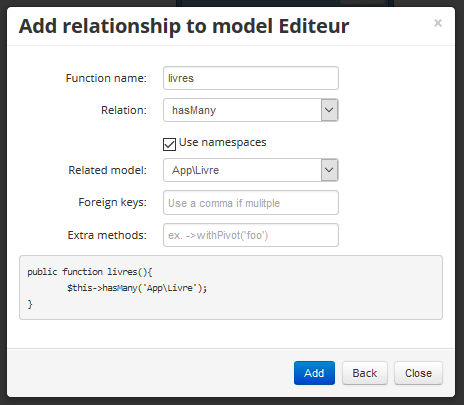Click the Foreign keys label text

[x=112, y=202]
